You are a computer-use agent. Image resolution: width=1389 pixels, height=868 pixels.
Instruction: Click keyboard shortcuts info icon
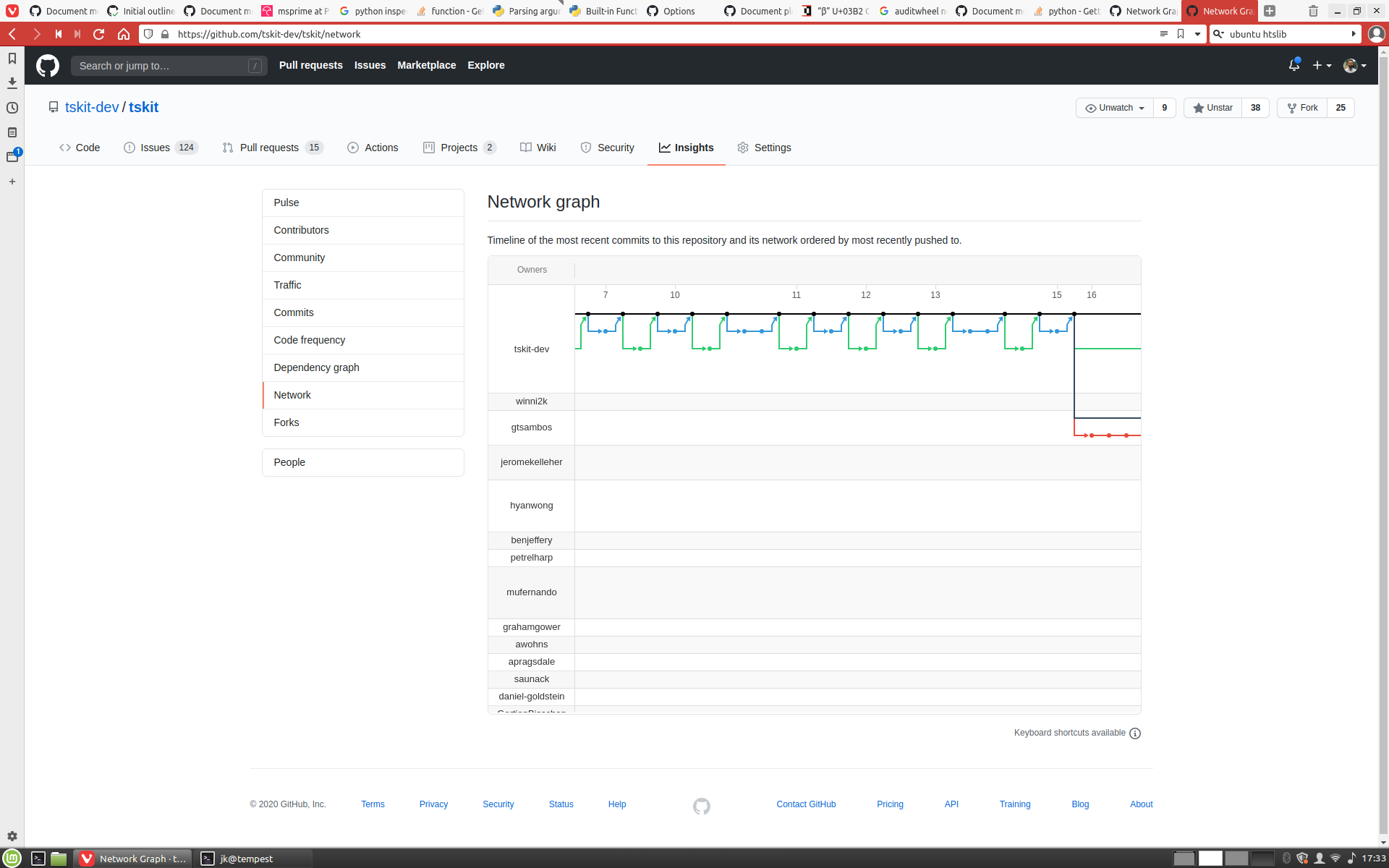(x=1135, y=733)
